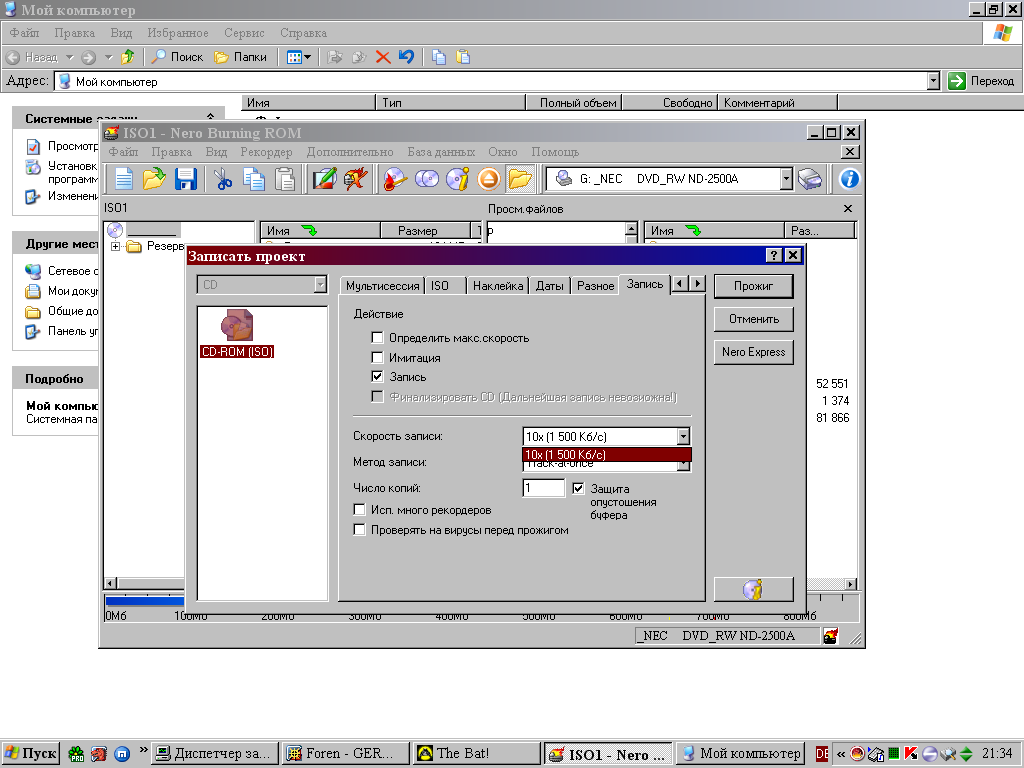Expand the Резерв folder tree node
Screen dimensions: 1024x768
[x=116, y=246]
